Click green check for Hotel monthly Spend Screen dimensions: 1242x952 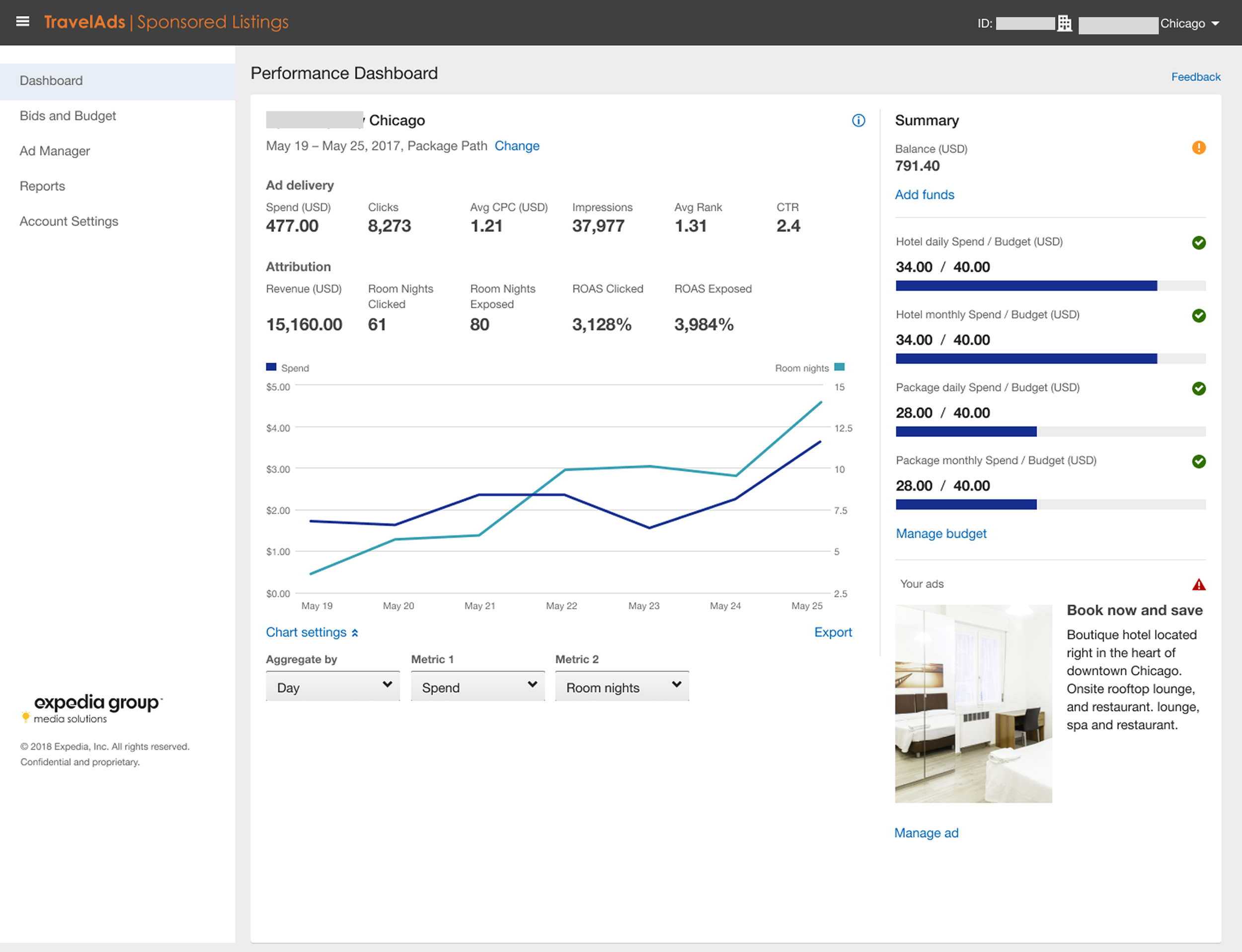tap(1198, 316)
